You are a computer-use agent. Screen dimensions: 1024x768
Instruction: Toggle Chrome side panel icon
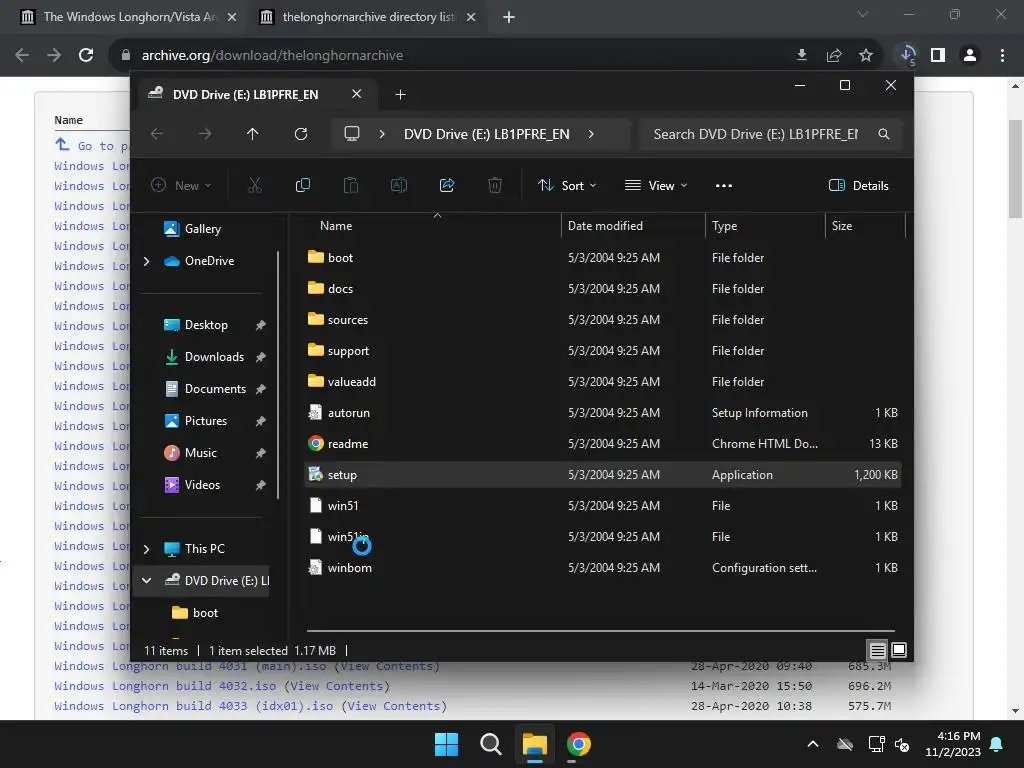click(938, 55)
